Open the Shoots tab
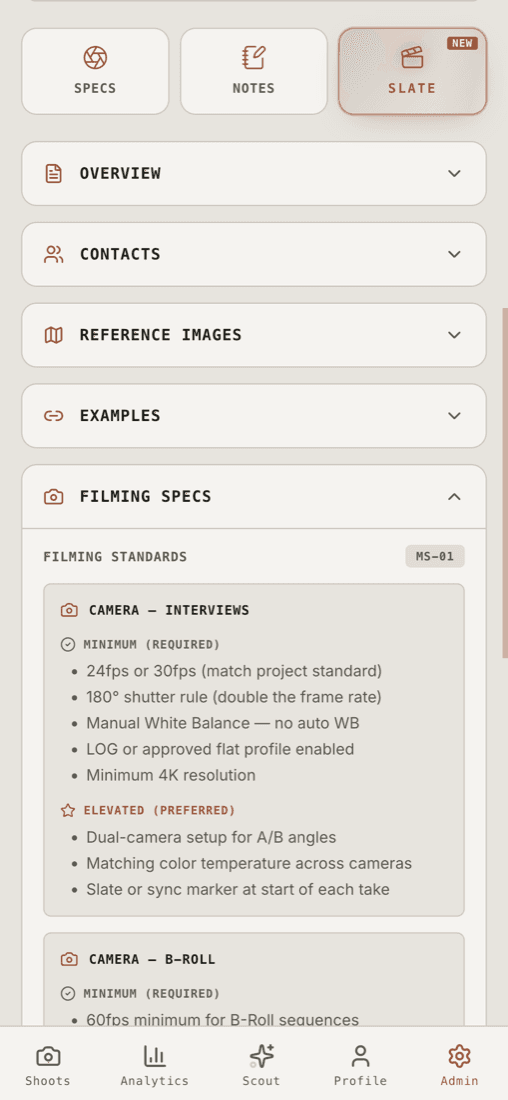Image resolution: width=508 pixels, height=1100 pixels. (48, 1064)
